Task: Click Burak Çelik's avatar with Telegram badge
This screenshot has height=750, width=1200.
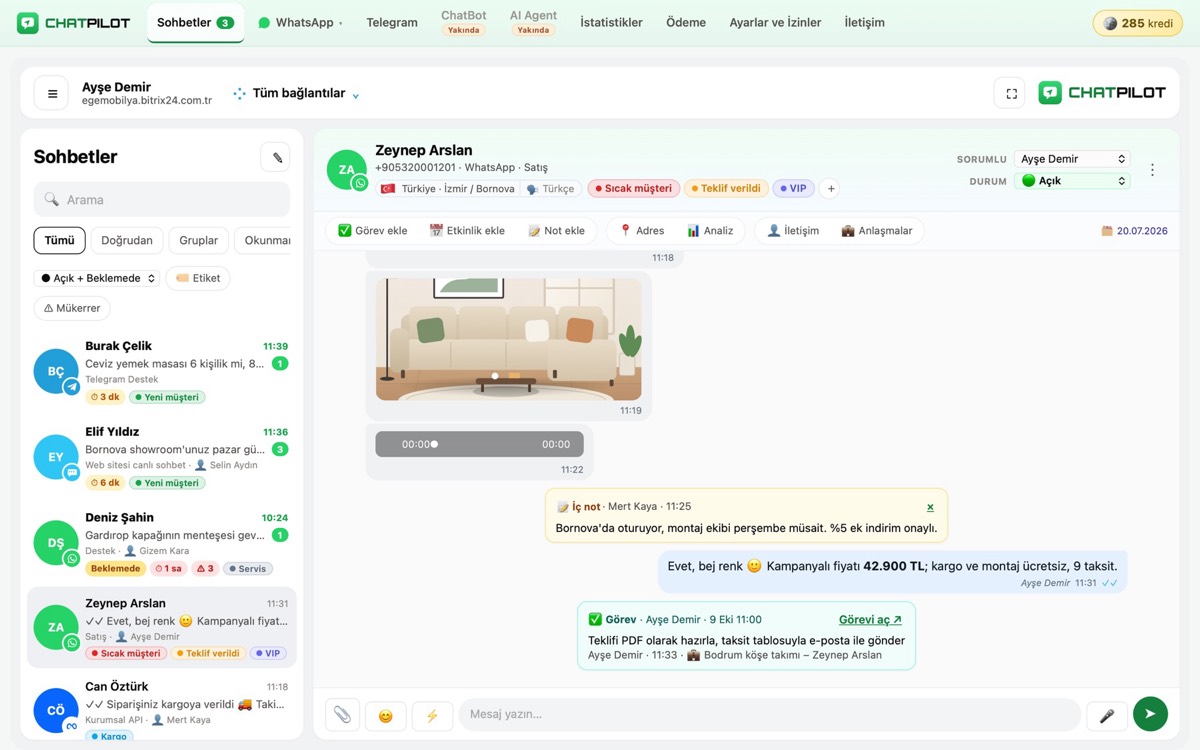Action: (56, 371)
